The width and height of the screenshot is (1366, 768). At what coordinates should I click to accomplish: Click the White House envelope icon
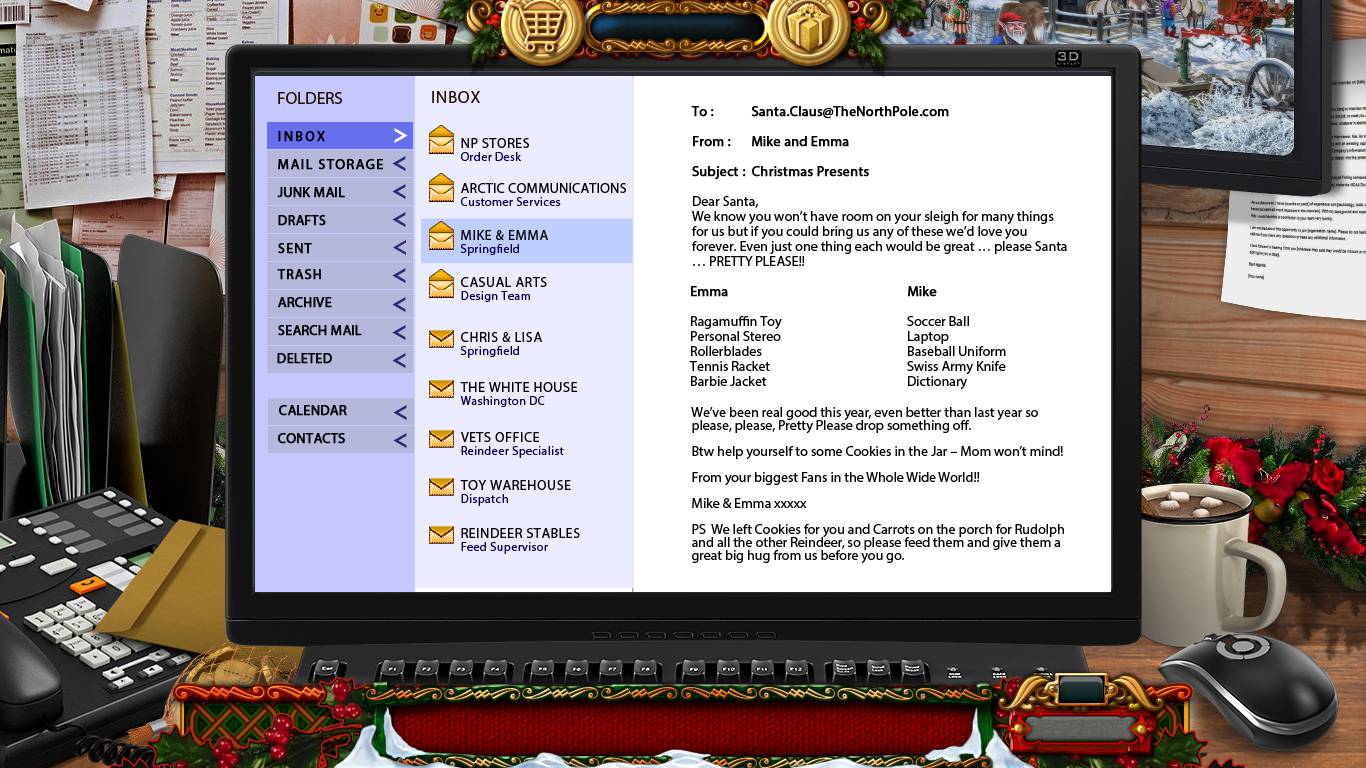[441, 389]
